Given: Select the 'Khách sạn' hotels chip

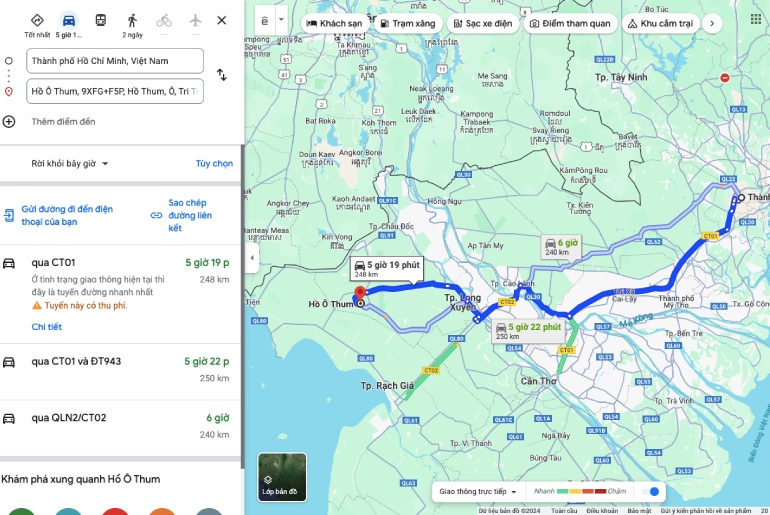Looking at the screenshot, I should pos(334,22).
